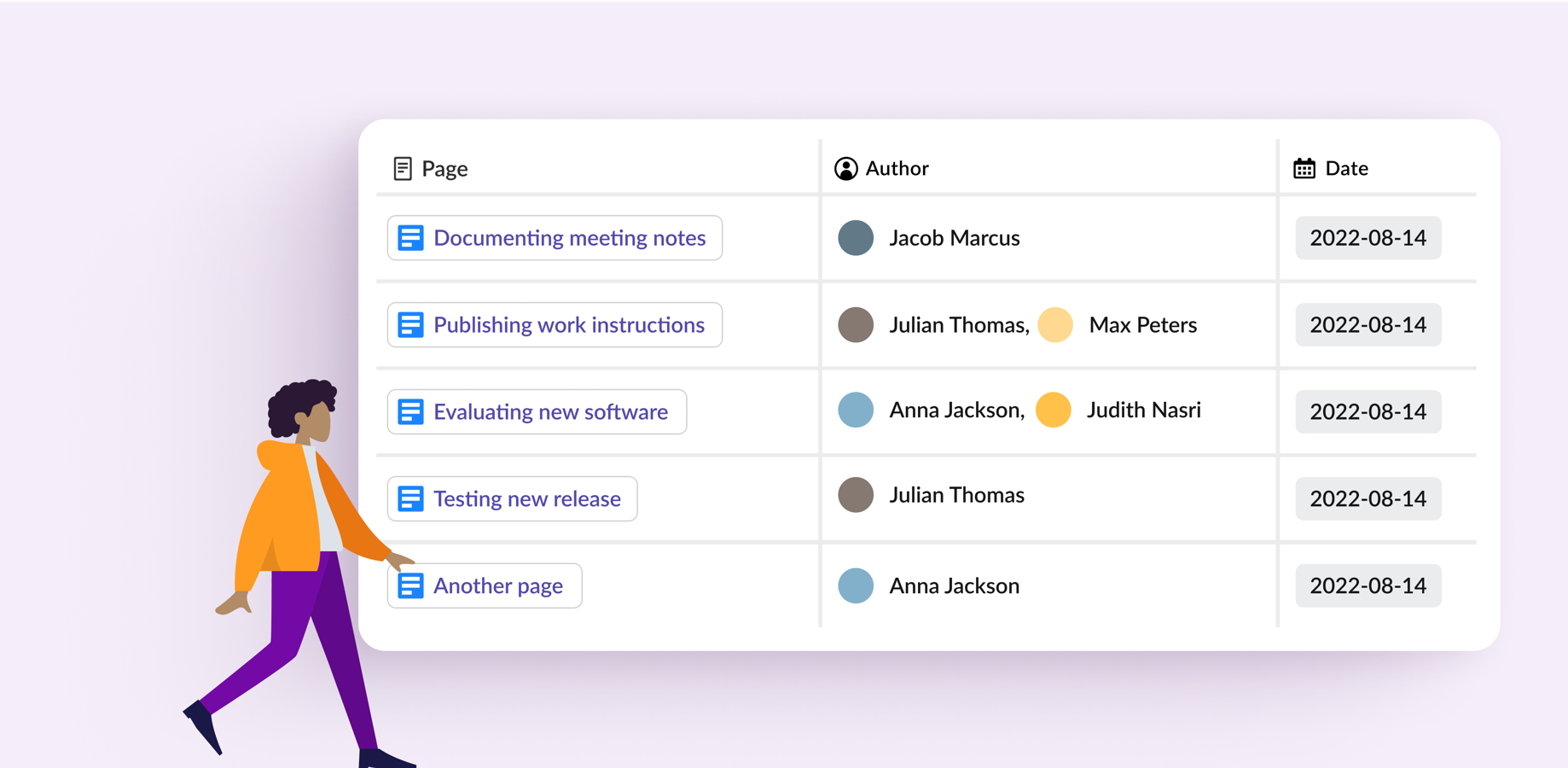The height and width of the screenshot is (768, 1568).
Task: Click the date for Publishing work instructions
Action: click(x=1368, y=325)
